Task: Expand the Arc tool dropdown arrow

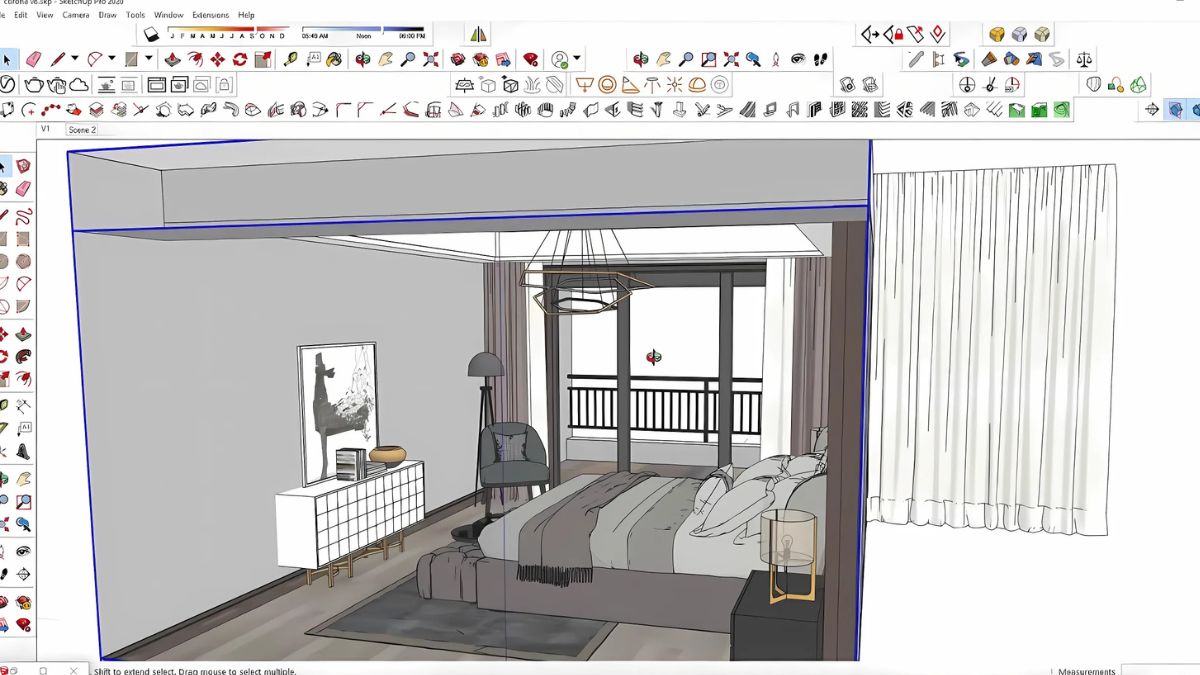Action: point(110,59)
